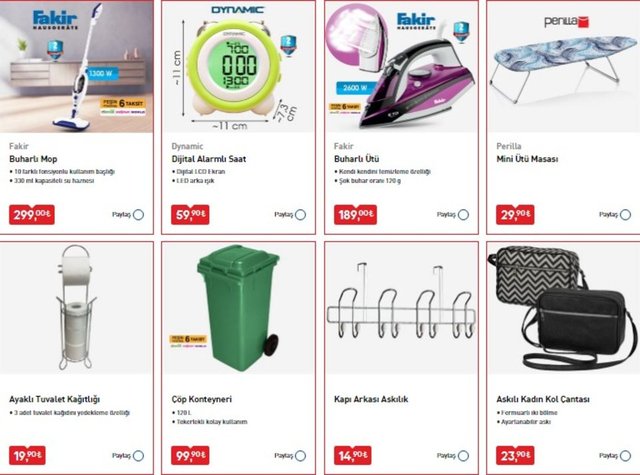Toggle Paylaş circle on Çöp Konteyneri
Viewport: 640px width, 475px height.
300,456
